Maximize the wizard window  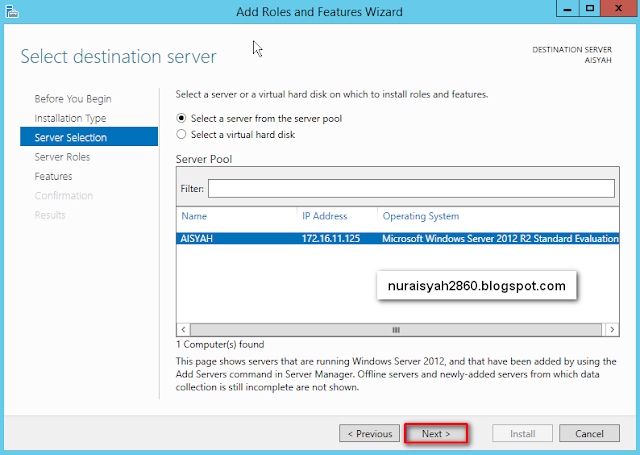(x=589, y=9)
